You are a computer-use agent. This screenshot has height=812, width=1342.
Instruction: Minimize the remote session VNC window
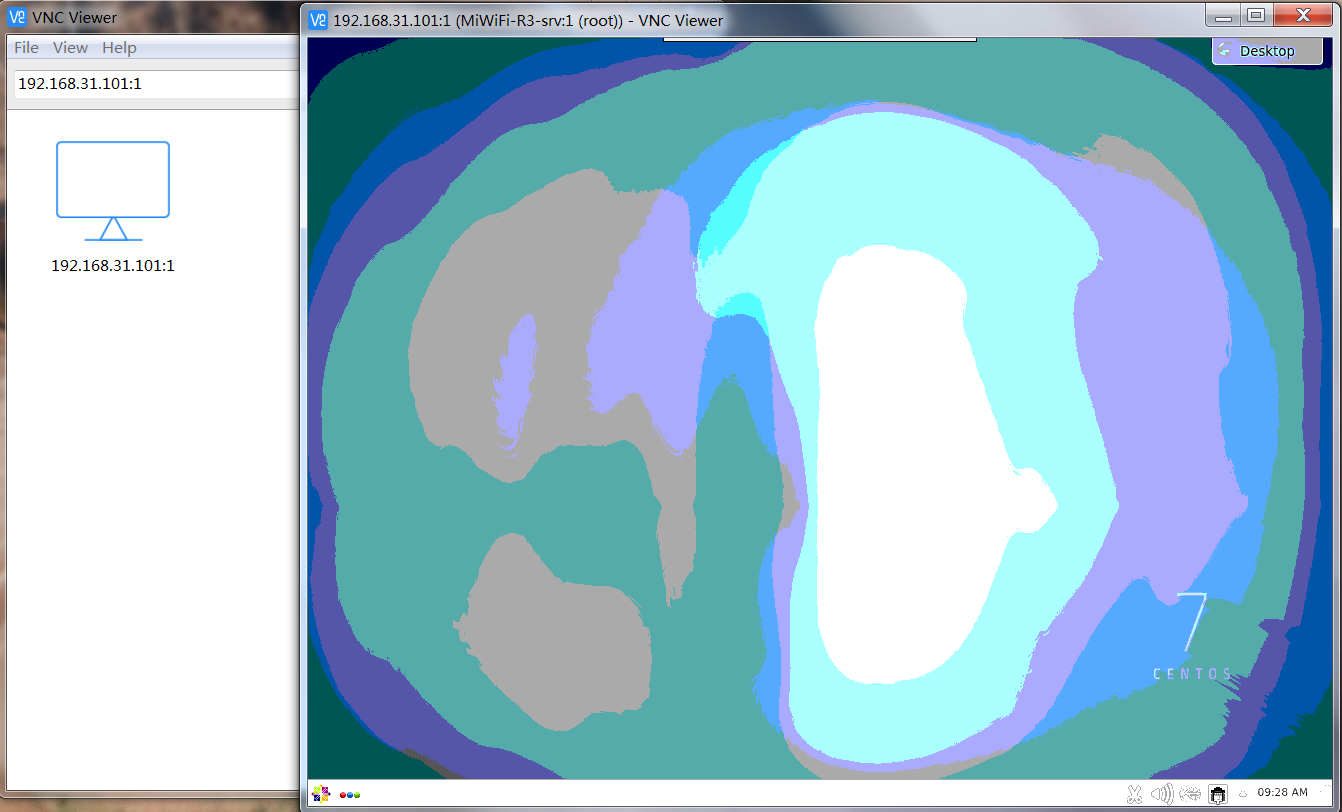pos(1224,14)
